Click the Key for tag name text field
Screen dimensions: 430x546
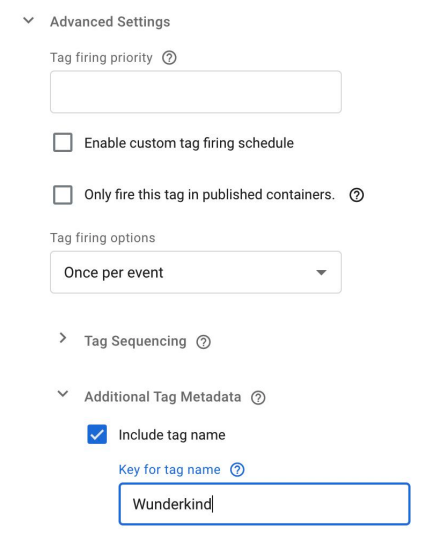pyautogui.click(x=264, y=504)
